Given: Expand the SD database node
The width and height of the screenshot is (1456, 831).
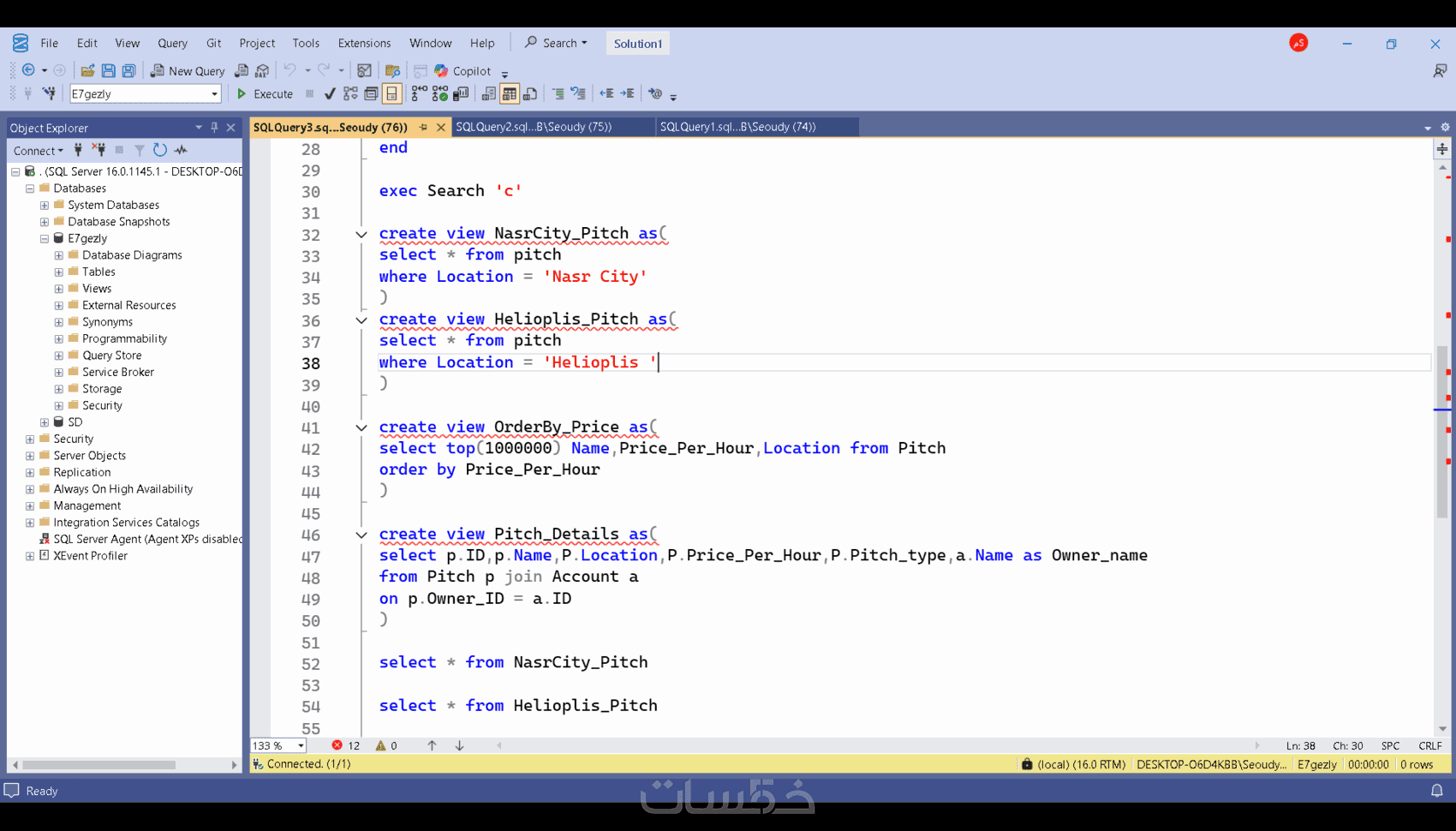Looking at the screenshot, I should [x=45, y=422].
